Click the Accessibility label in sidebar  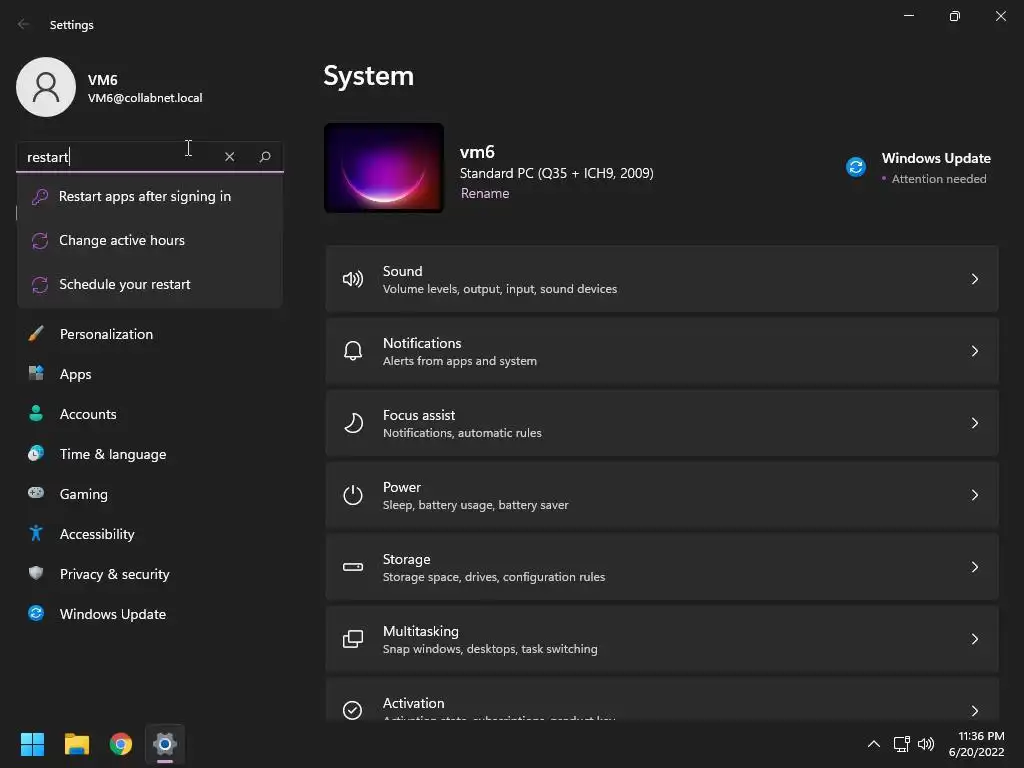(x=97, y=534)
